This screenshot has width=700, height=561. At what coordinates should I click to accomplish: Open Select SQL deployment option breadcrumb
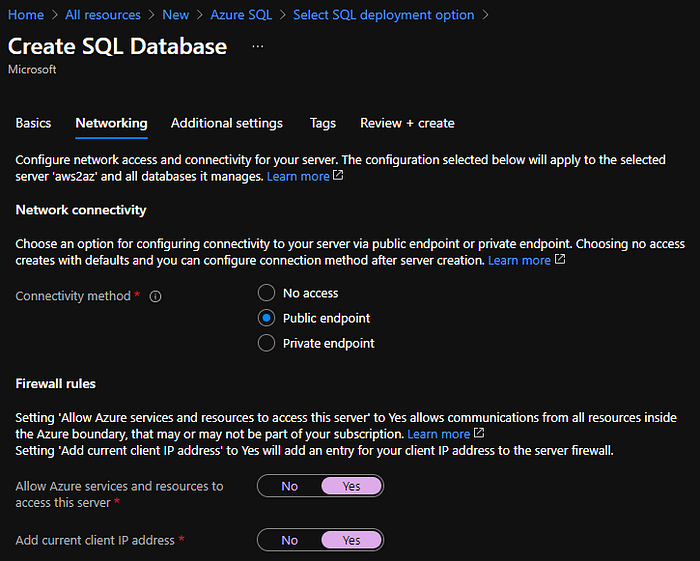tap(384, 15)
